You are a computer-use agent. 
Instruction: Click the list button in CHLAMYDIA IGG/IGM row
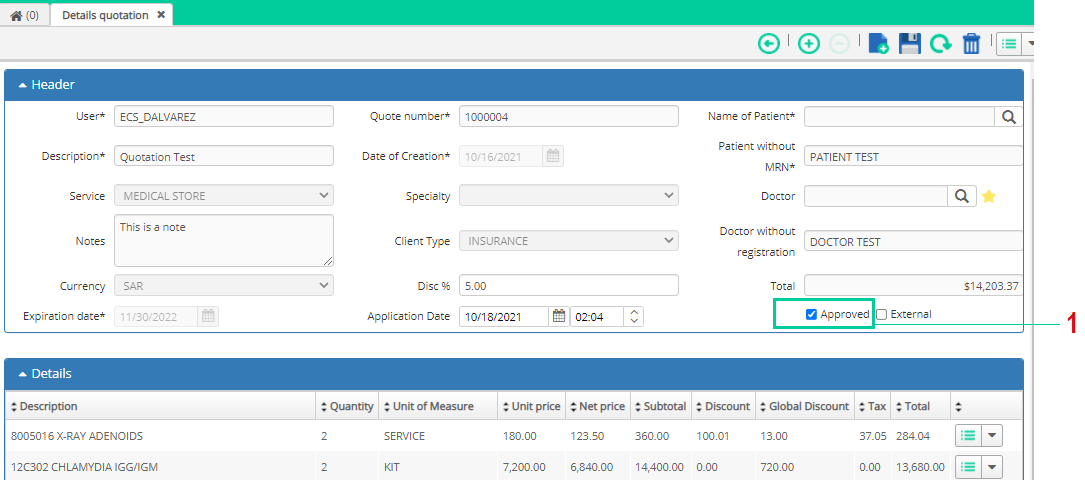(x=969, y=467)
